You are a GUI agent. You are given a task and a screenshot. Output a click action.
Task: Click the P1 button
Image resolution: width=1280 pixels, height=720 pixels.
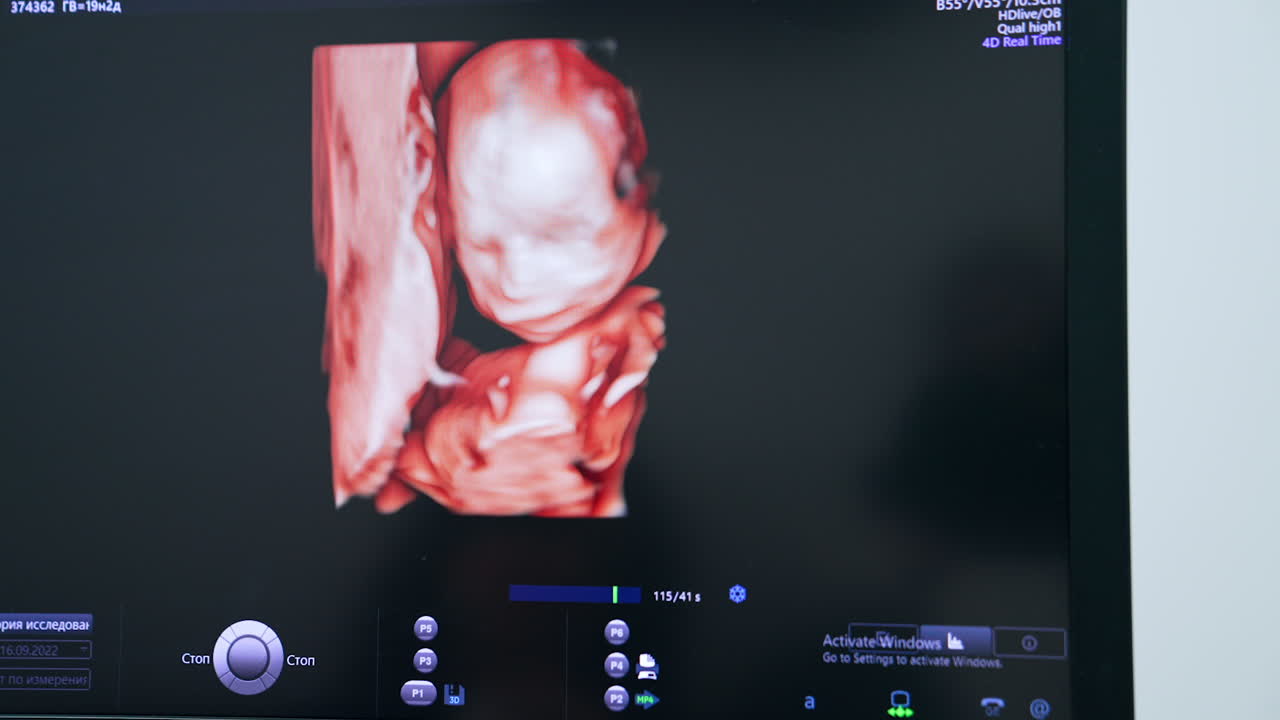click(418, 693)
